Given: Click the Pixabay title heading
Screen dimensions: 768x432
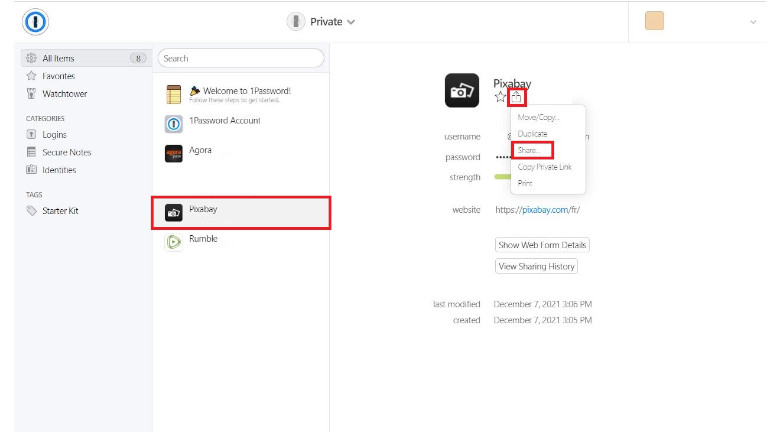Looking at the screenshot, I should (x=512, y=83).
